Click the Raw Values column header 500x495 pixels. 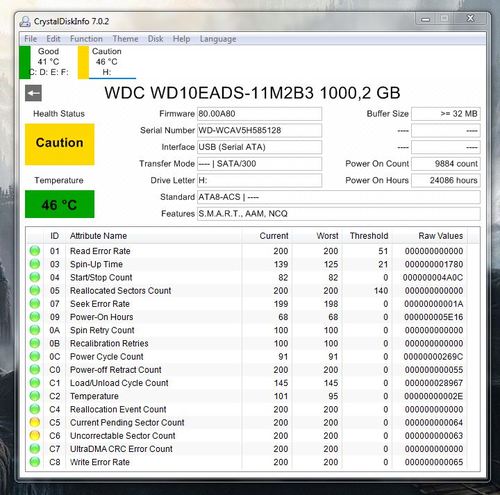(x=430, y=236)
